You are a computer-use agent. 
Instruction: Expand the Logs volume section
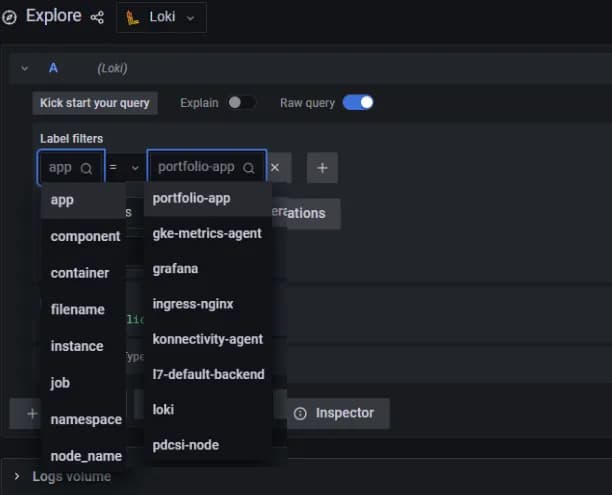tap(17, 477)
